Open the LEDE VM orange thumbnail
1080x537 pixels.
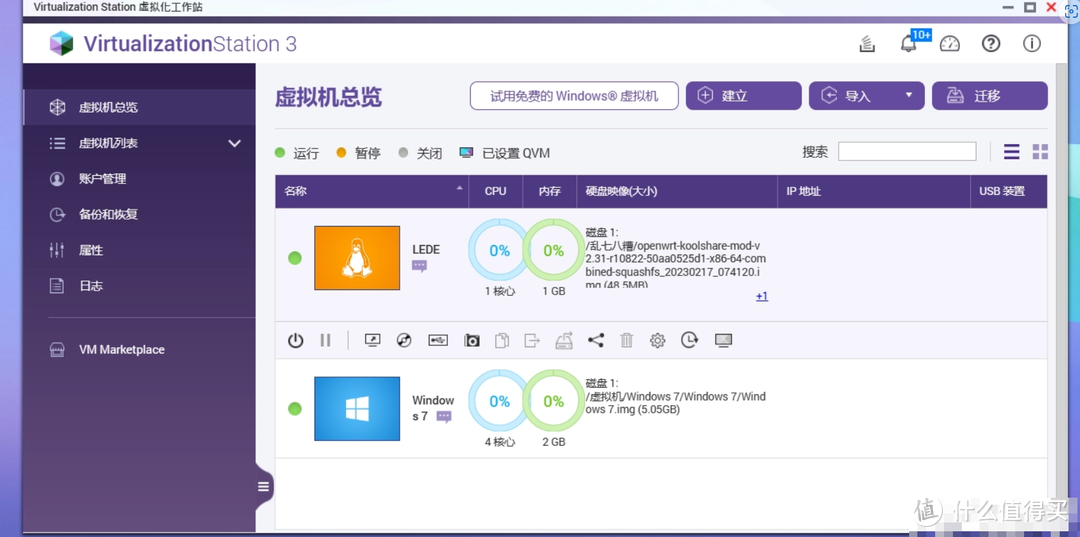357,258
